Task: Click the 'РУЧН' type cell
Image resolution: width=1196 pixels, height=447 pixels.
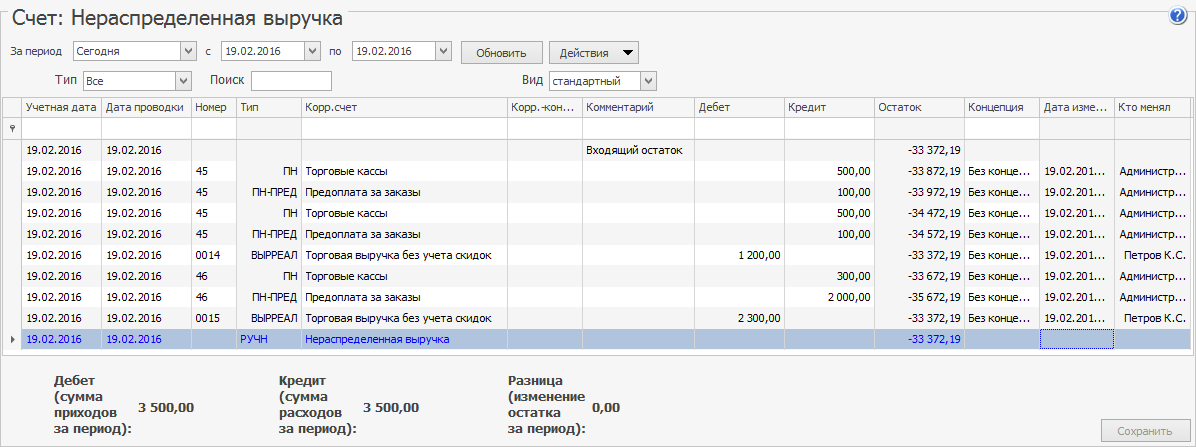Action: pos(268,339)
